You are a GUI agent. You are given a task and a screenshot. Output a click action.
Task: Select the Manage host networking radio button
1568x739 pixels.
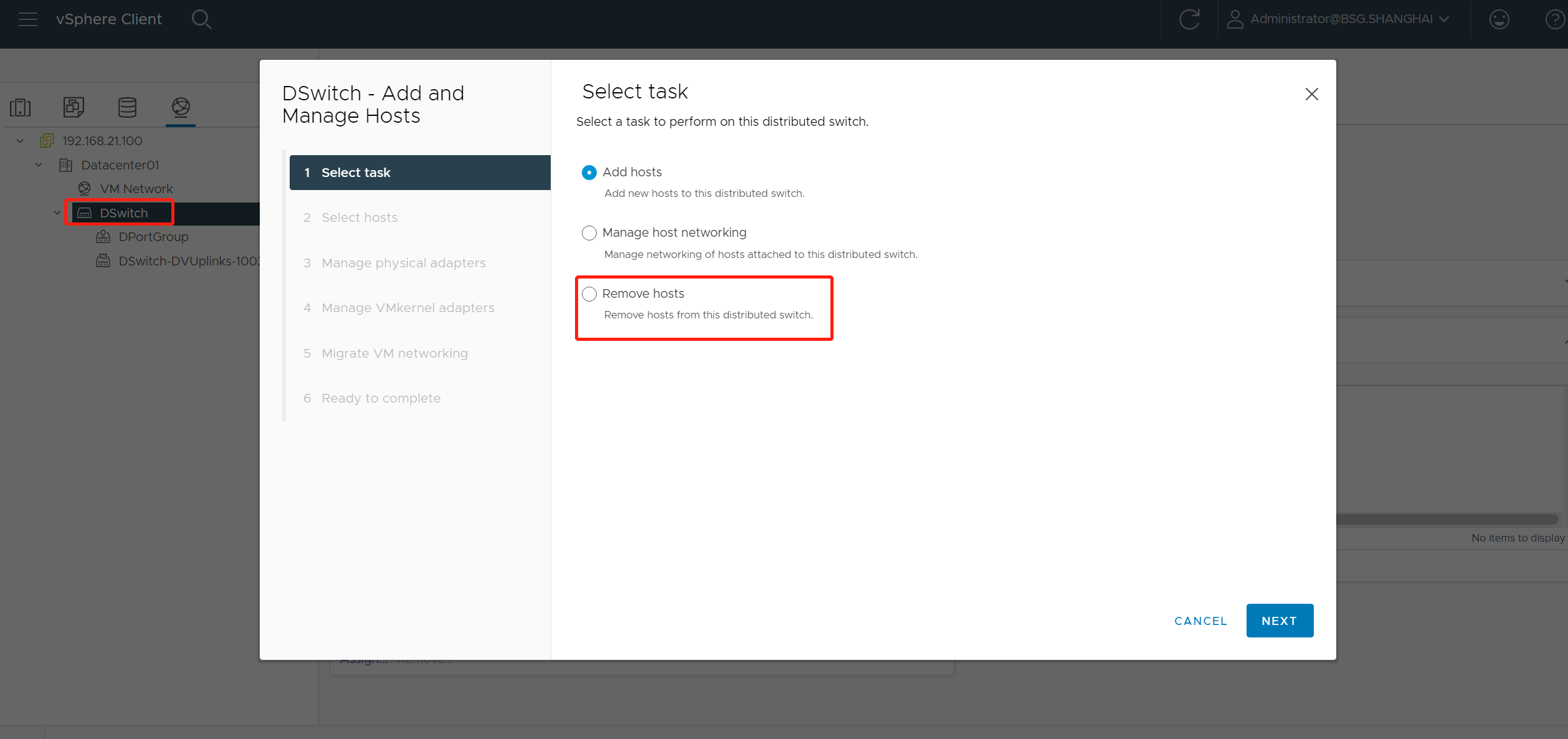pyautogui.click(x=588, y=232)
